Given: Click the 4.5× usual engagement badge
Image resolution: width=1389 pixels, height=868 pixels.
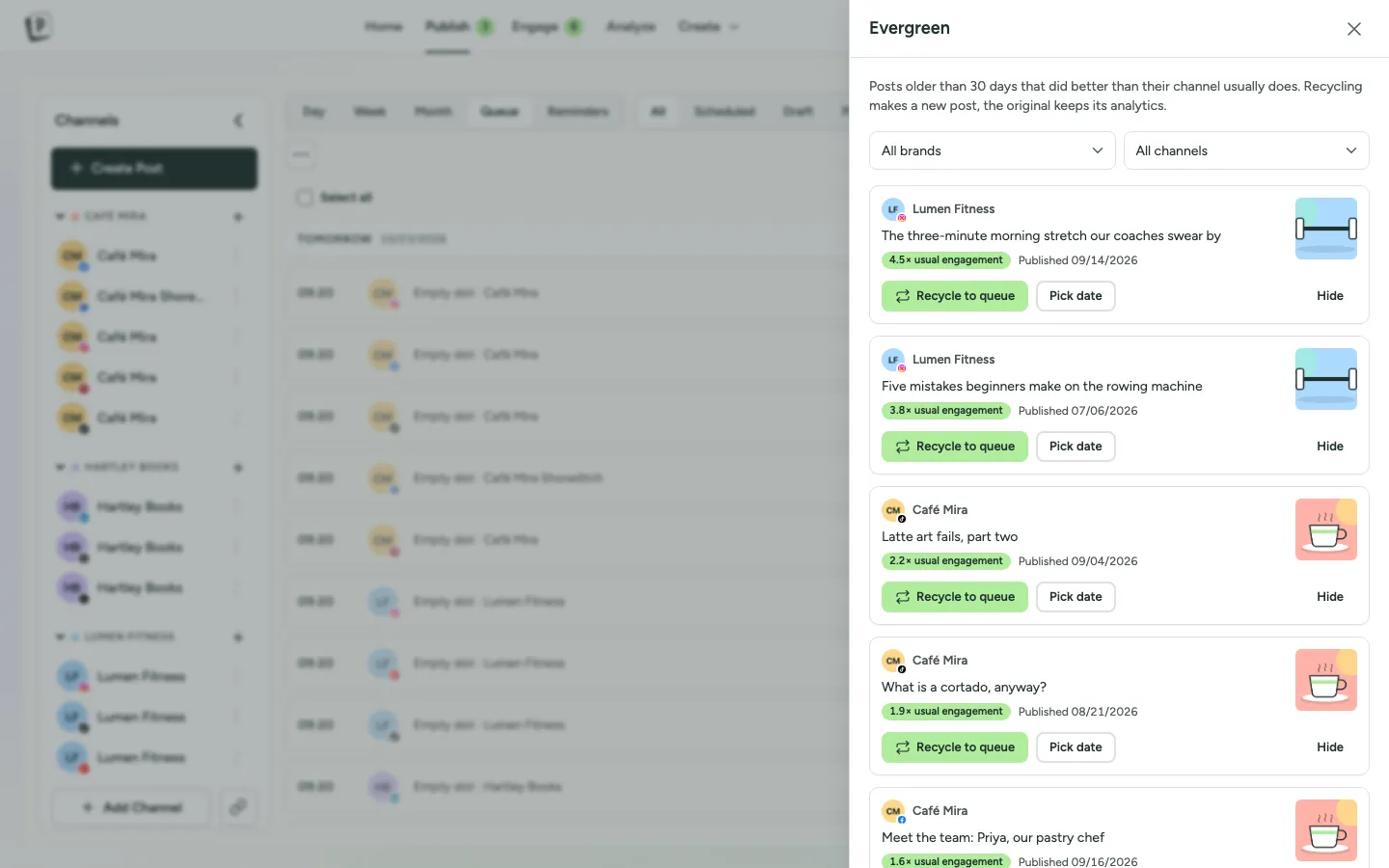Looking at the screenshot, I should (946, 260).
